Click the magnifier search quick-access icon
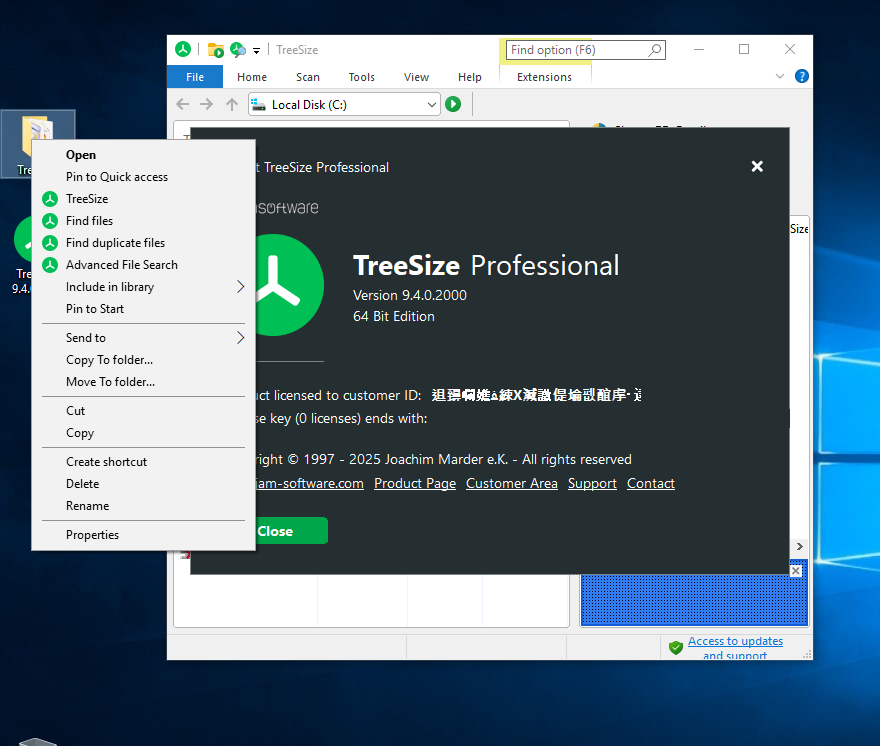The image size is (880, 746). click(238, 50)
